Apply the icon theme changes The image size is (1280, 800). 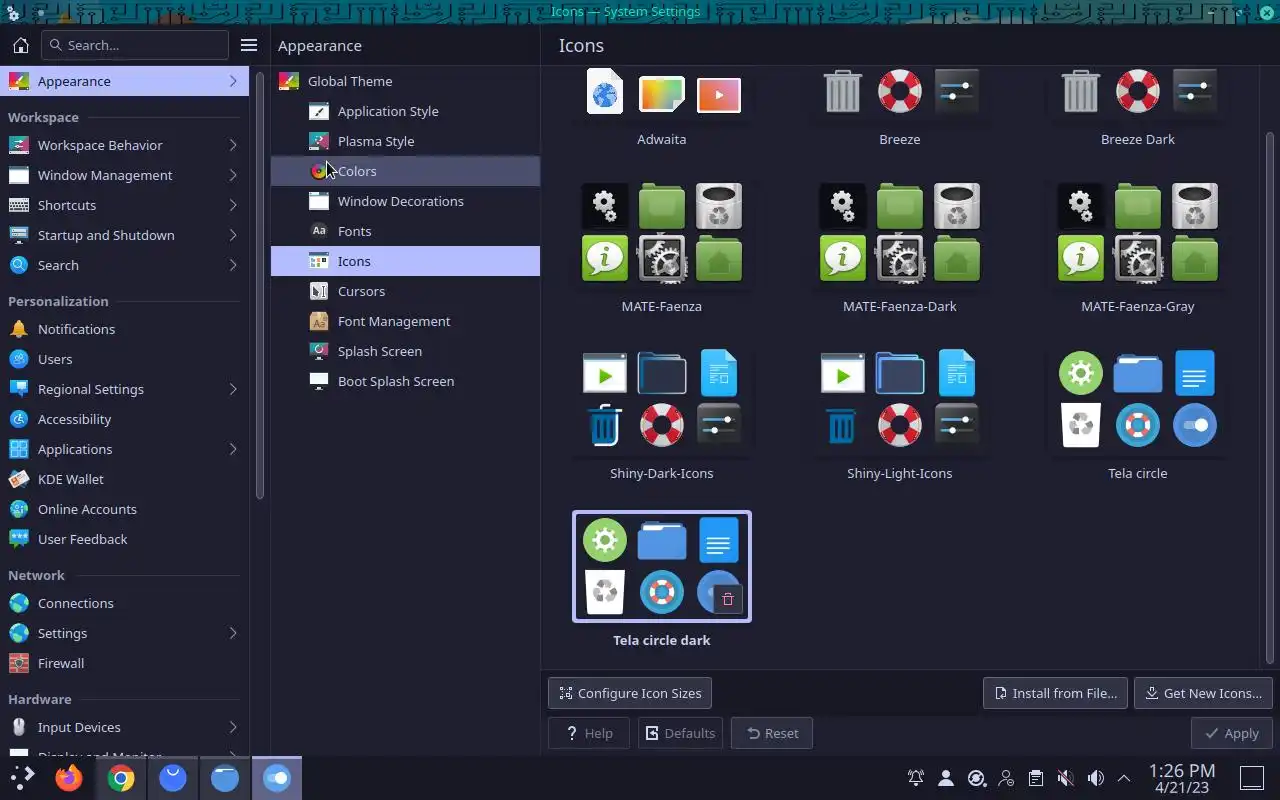click(1232, 733)
